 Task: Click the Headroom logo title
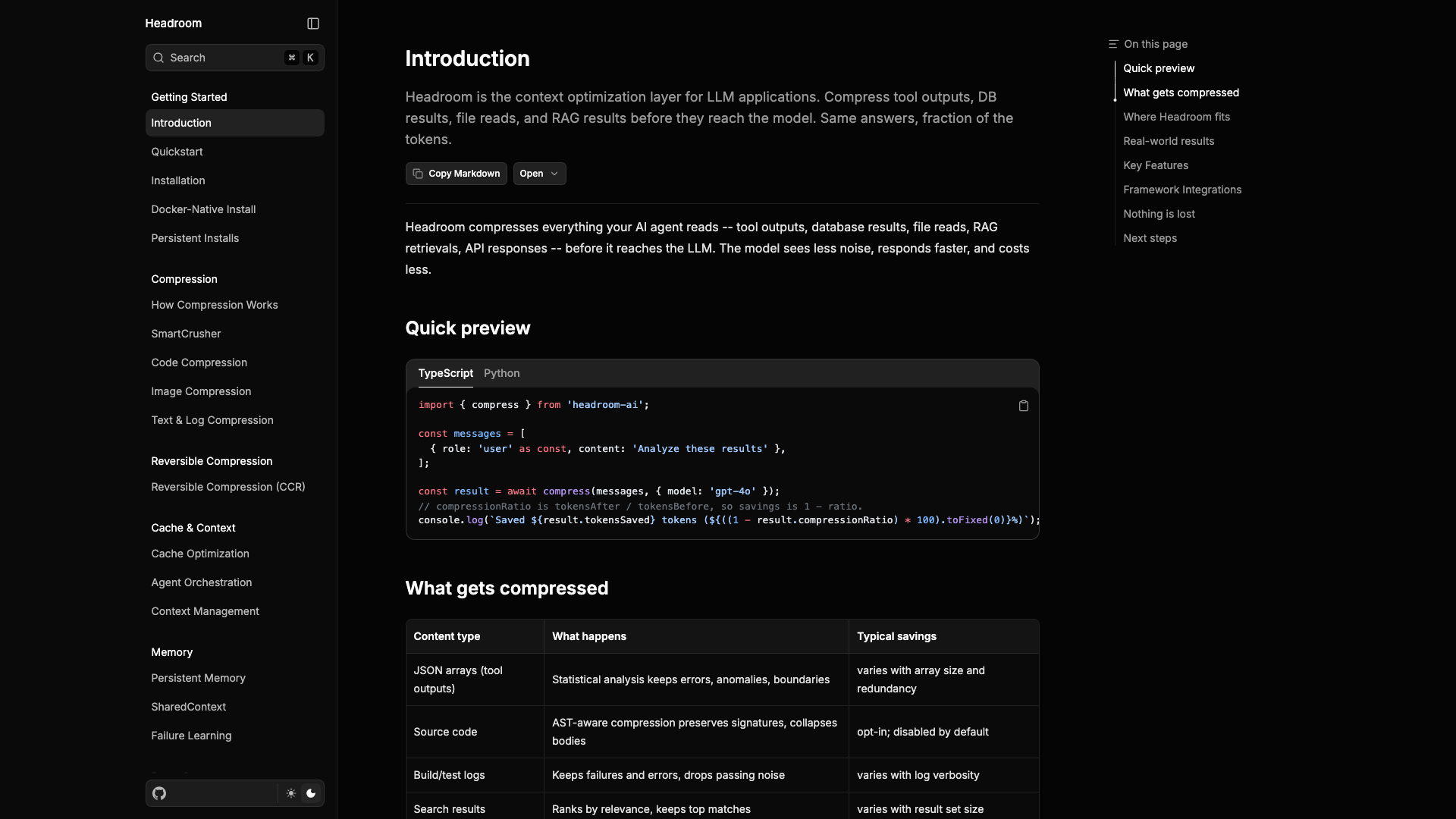coord(174,24)
